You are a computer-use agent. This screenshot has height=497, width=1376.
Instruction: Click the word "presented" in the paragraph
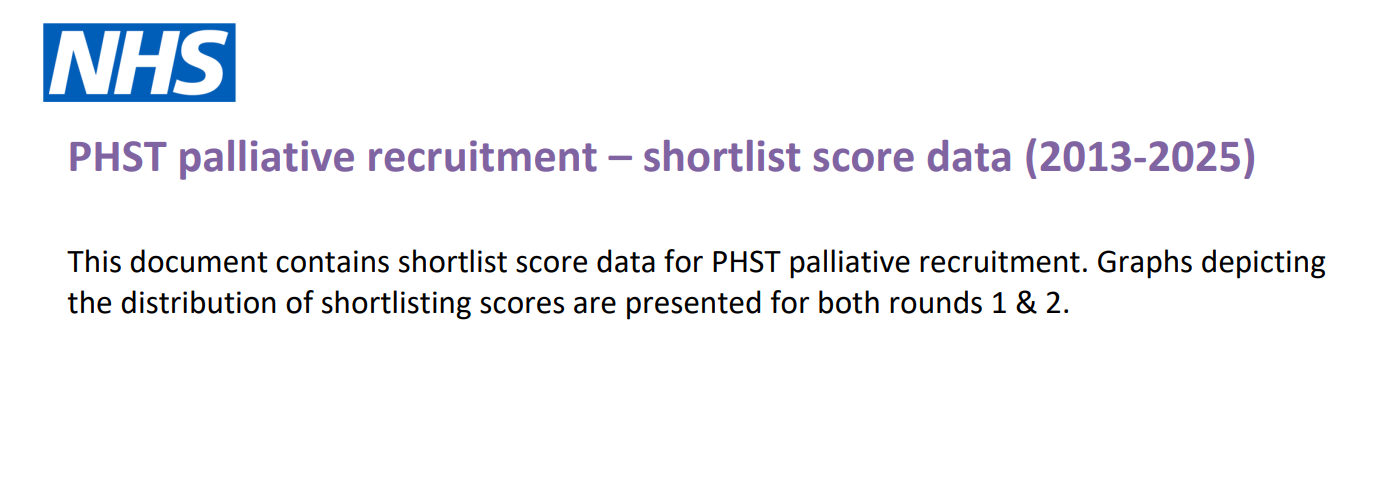(688, 304)
